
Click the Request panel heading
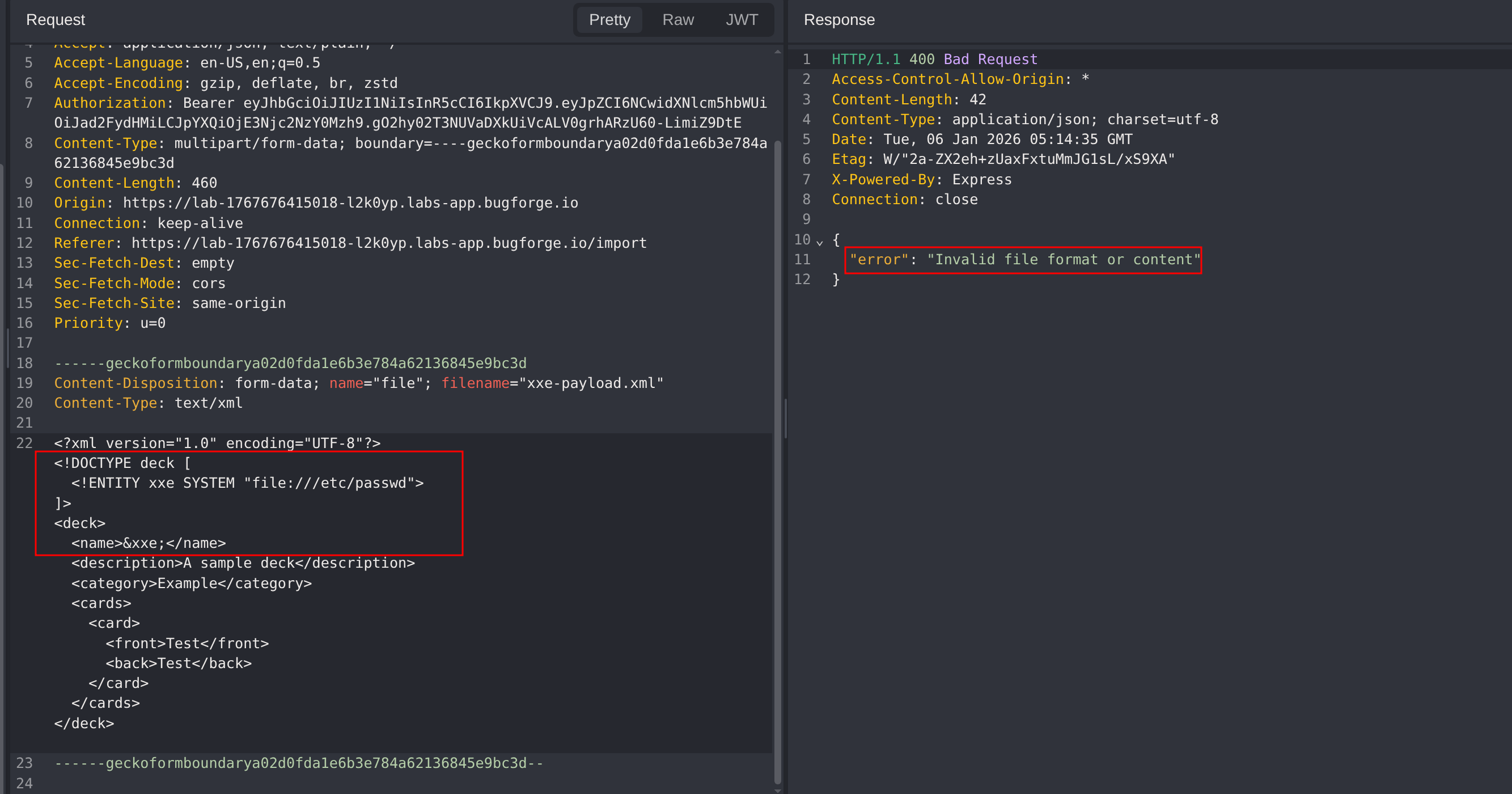tap(56, 20)
